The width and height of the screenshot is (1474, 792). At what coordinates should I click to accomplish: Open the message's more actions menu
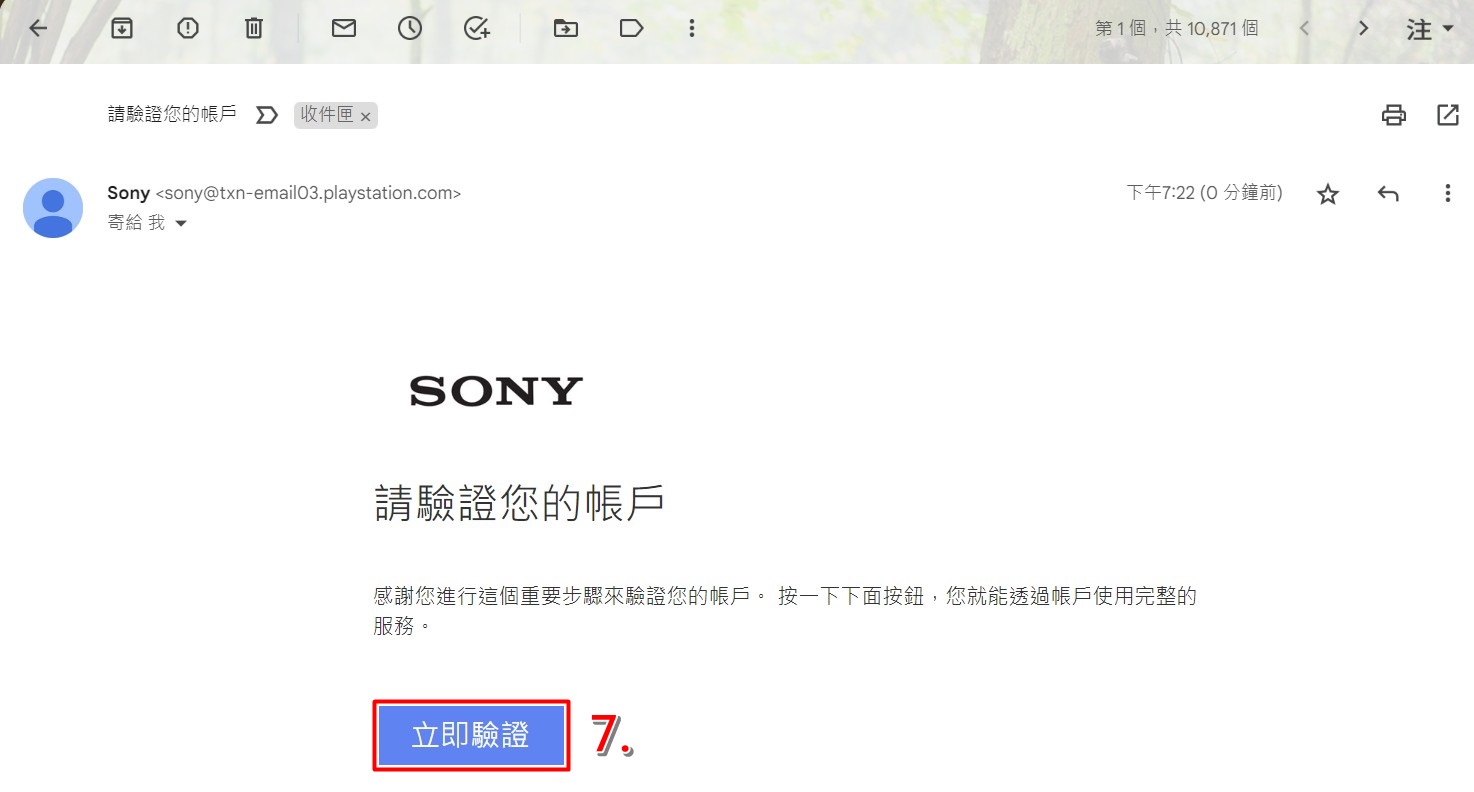[1447, 194]
